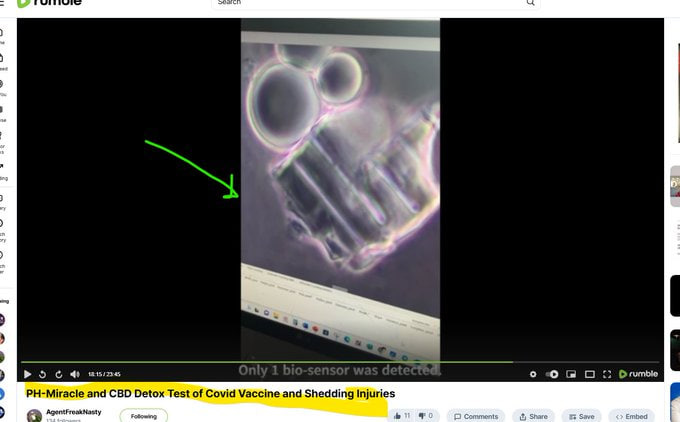
Task: Click the thumbs-down dislike button
Action: tap(425, 416)
